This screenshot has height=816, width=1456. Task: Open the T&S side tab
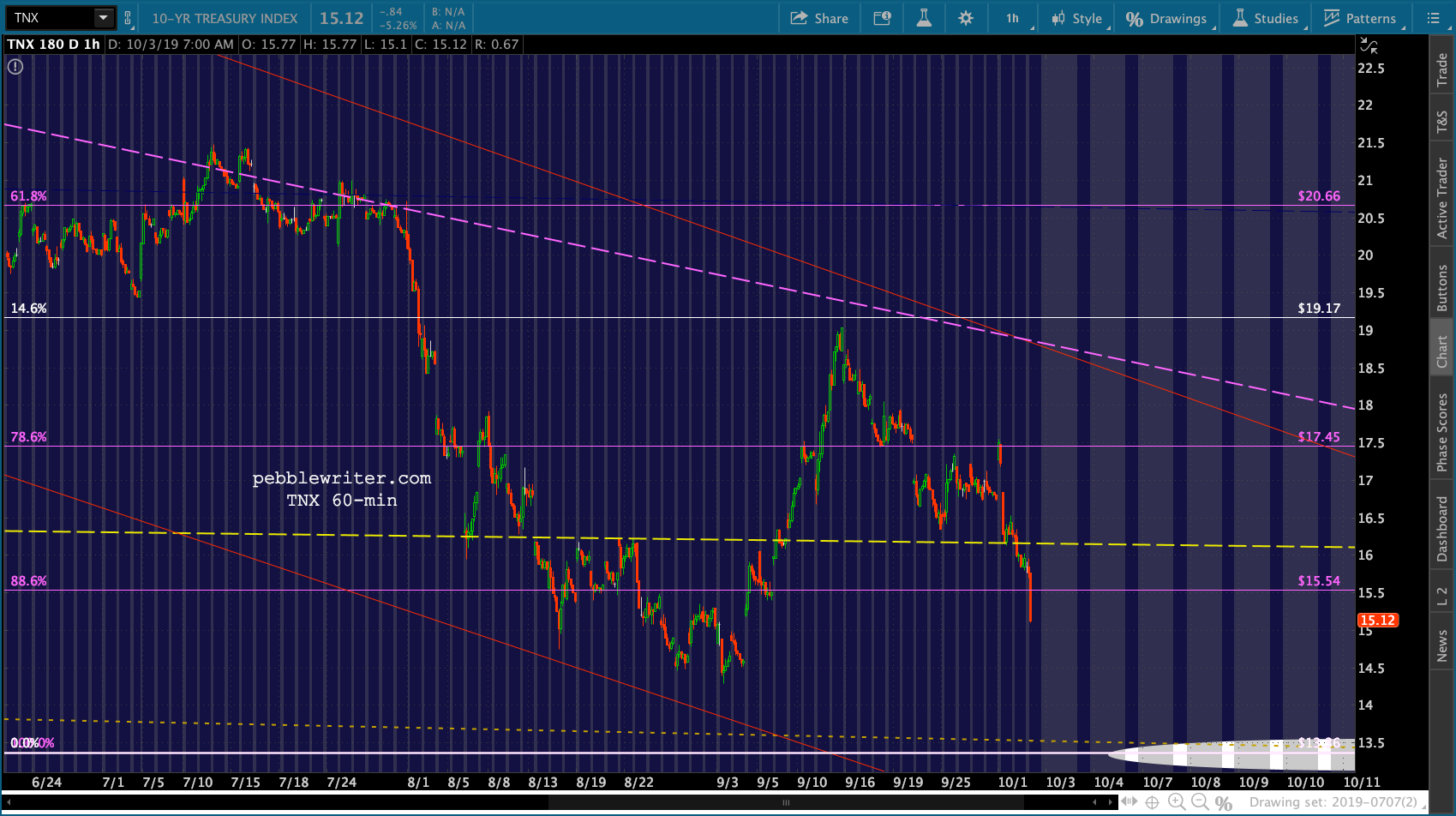[x=1442, y=123]
